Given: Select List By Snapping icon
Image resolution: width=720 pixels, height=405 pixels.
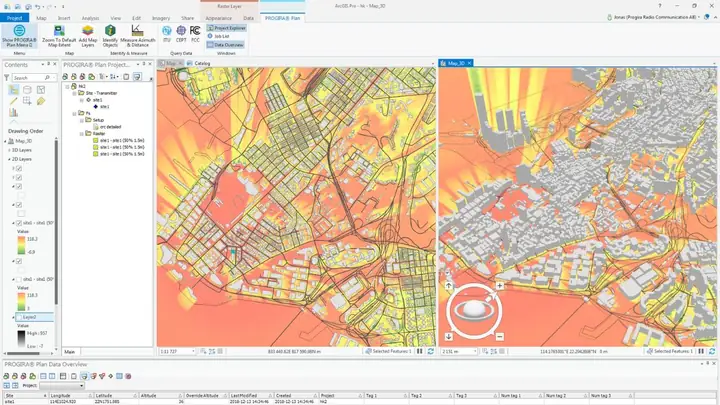Looking at the screenshot, I should coord(27,101).
